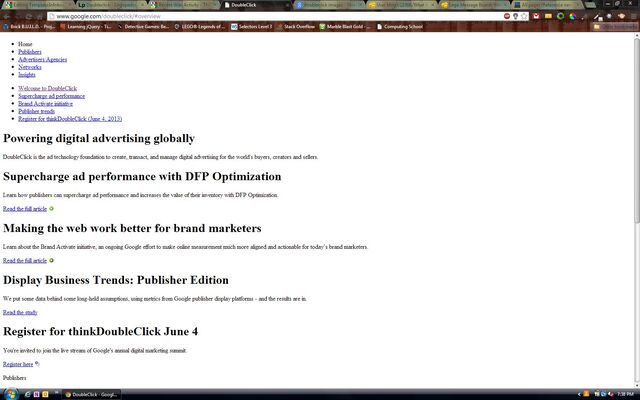Image resolution: width=640 pixels, height=400 pixels.
Task: Switch to the DoubleClick browser tab
Action: click(255, 5)
